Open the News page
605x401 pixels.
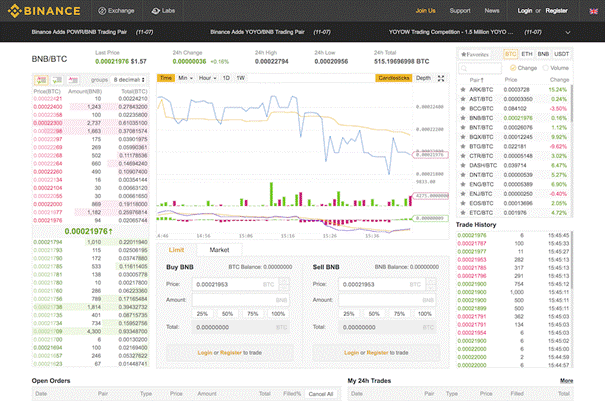(492, 11)
